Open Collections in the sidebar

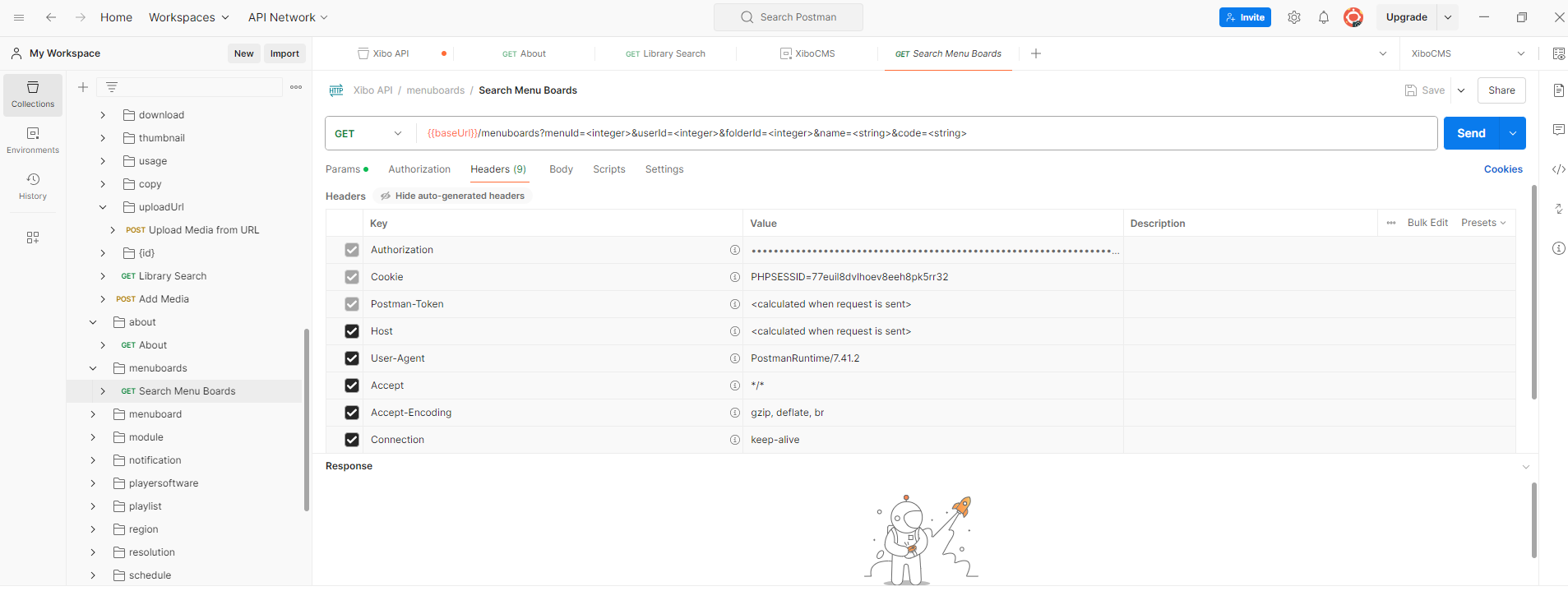(33, 95)
